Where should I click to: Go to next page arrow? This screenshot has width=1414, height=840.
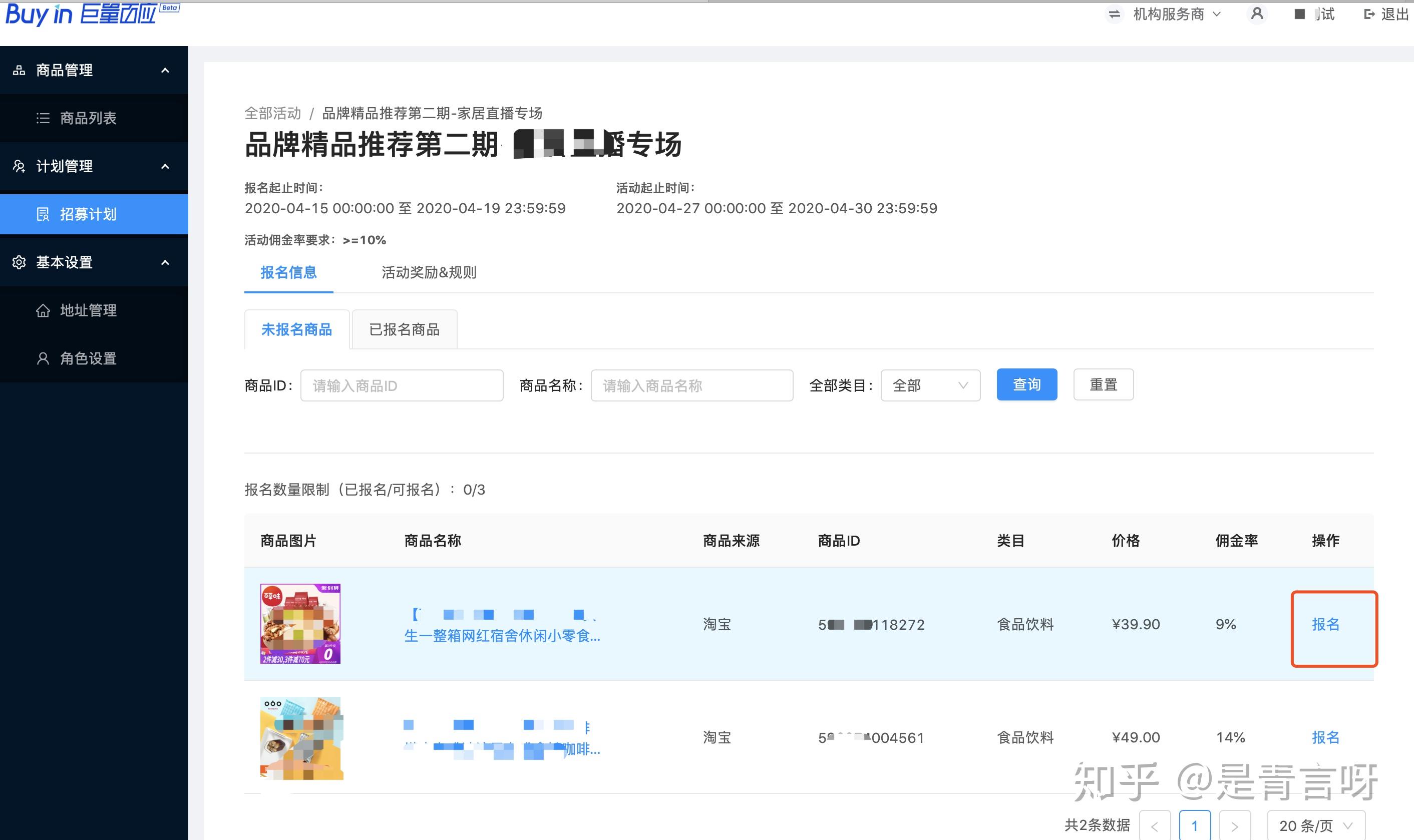tap(1235, 826)
